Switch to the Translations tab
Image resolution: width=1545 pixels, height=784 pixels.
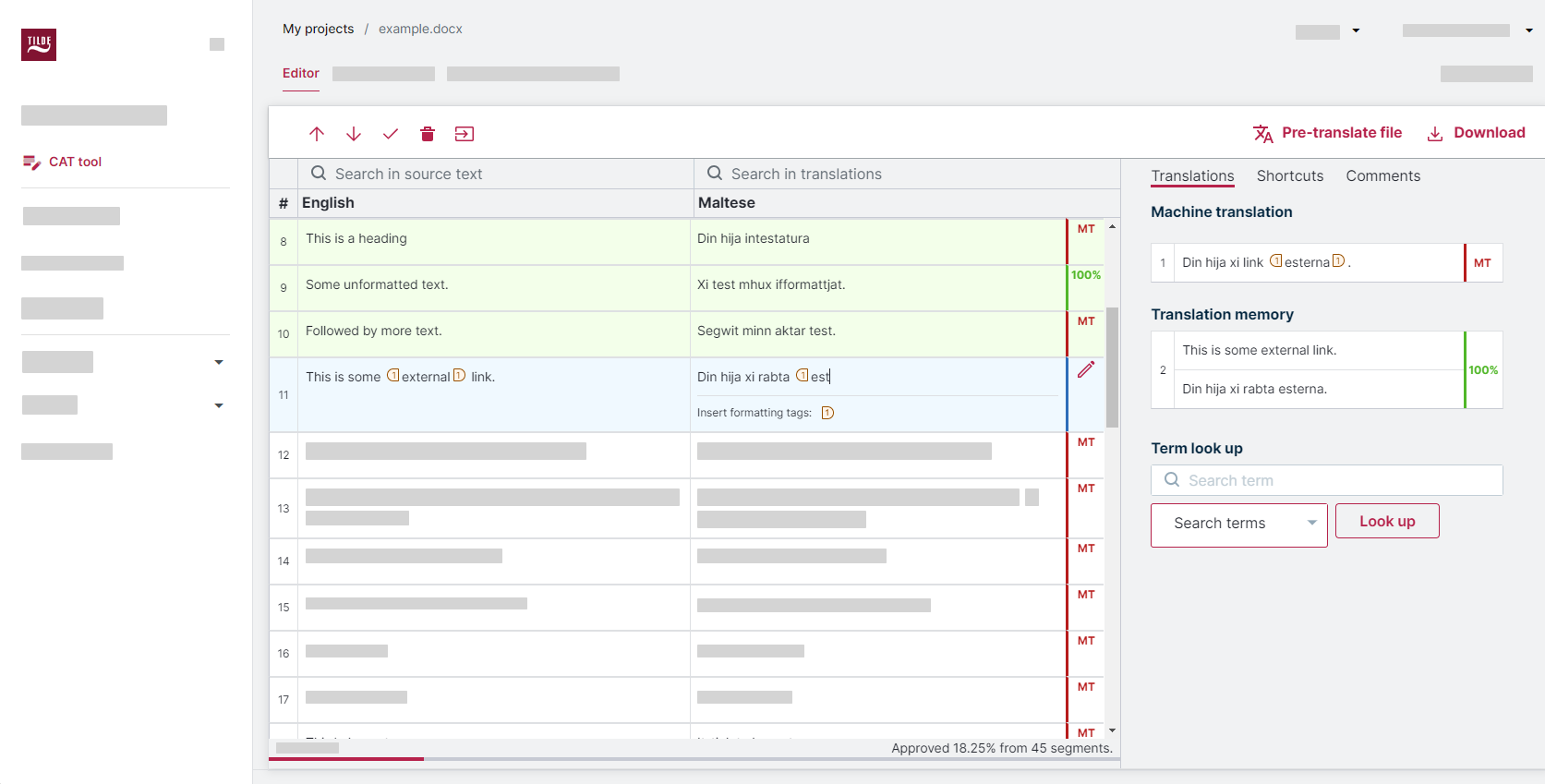(x=1192, y=176)
